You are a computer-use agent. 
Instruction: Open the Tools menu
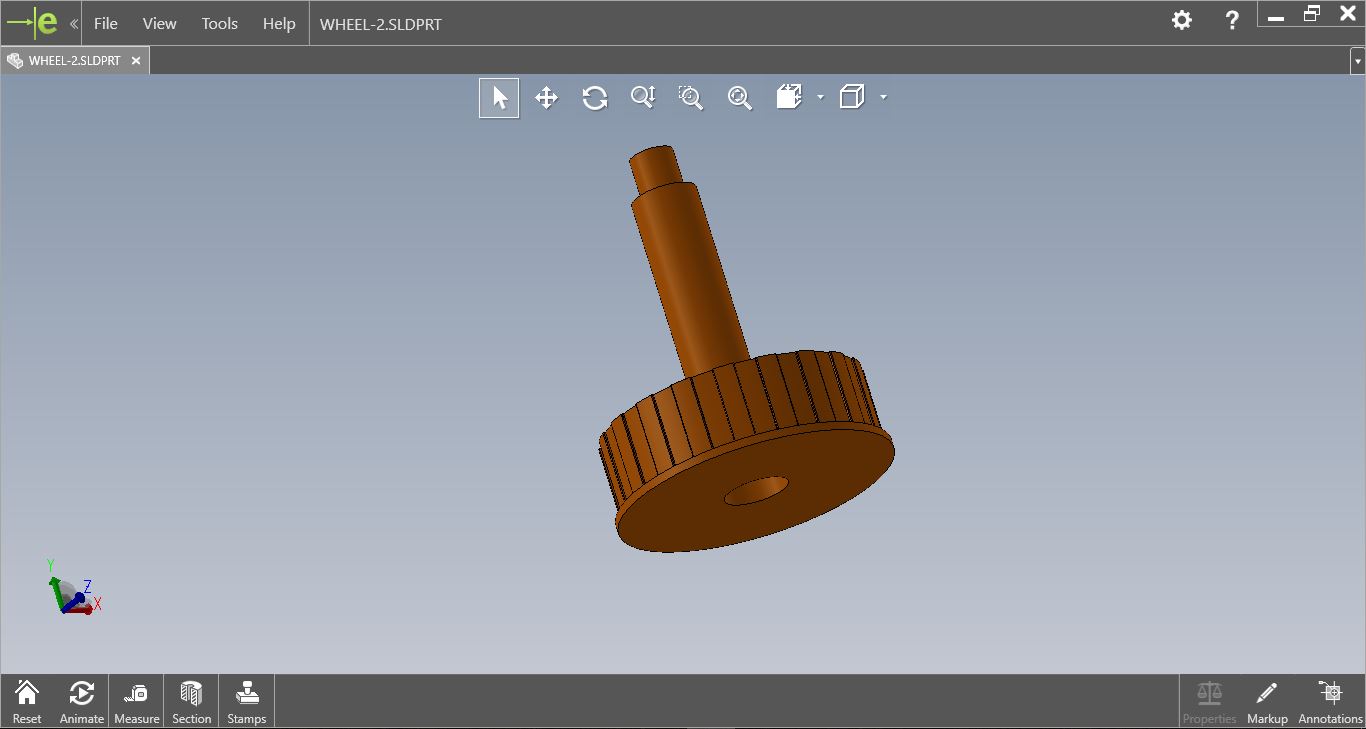point(220,23)
